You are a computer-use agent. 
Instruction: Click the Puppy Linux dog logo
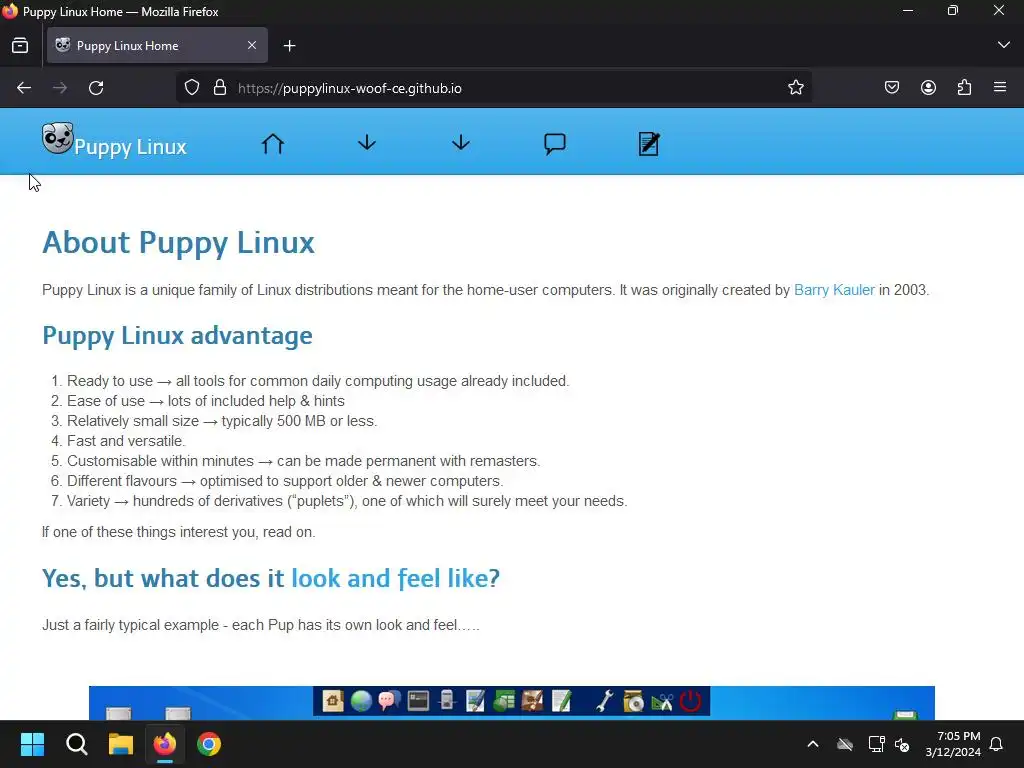[x=57, y=138]
